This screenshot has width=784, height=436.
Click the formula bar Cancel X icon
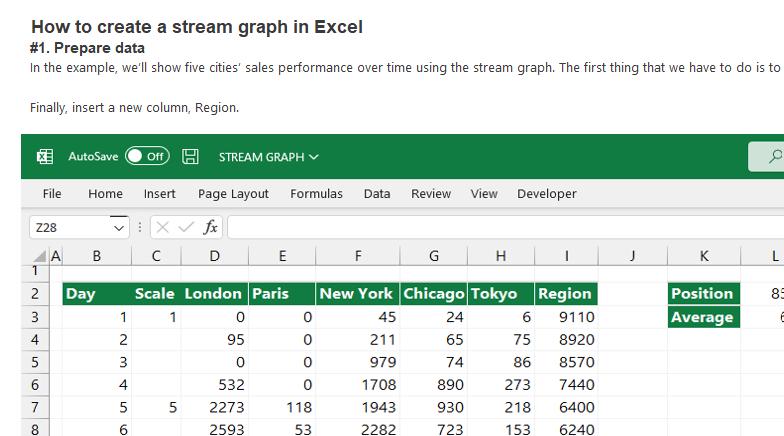point(162,228)
